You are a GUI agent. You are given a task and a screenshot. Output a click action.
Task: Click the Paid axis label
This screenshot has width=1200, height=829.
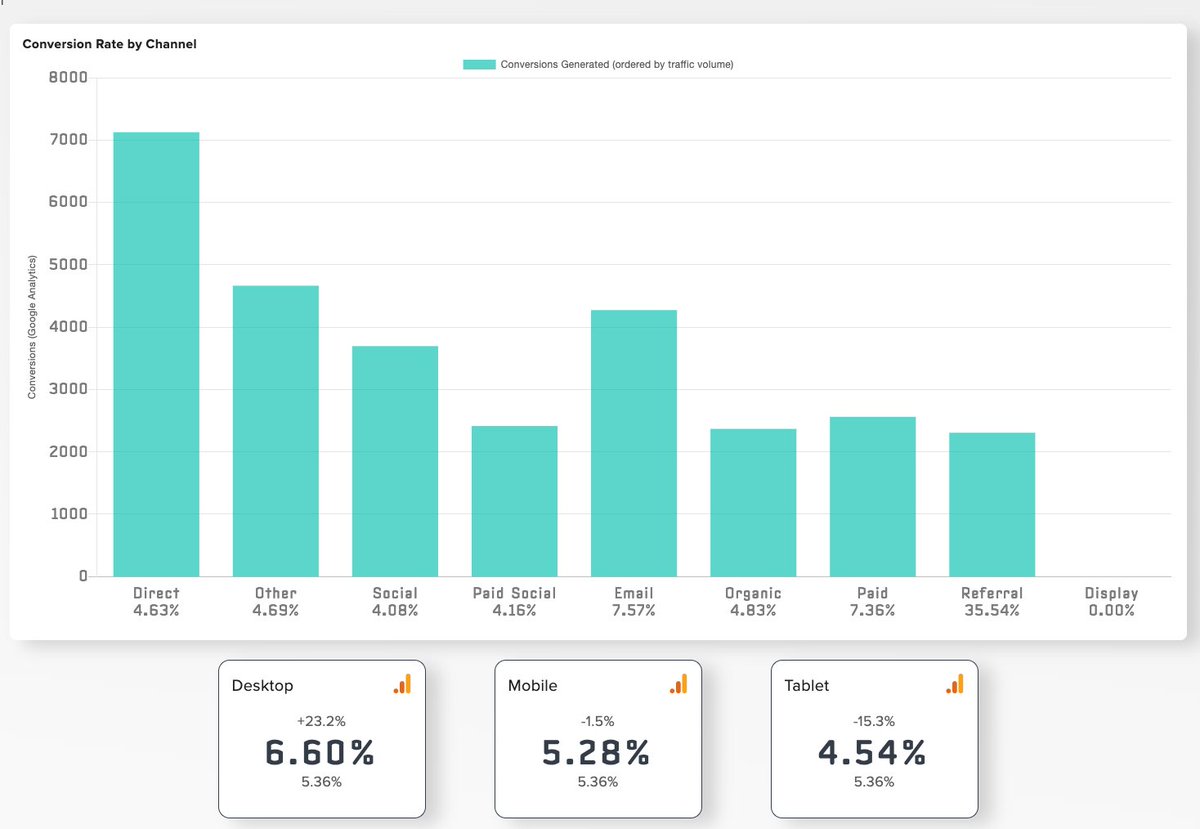pos(873,593)
